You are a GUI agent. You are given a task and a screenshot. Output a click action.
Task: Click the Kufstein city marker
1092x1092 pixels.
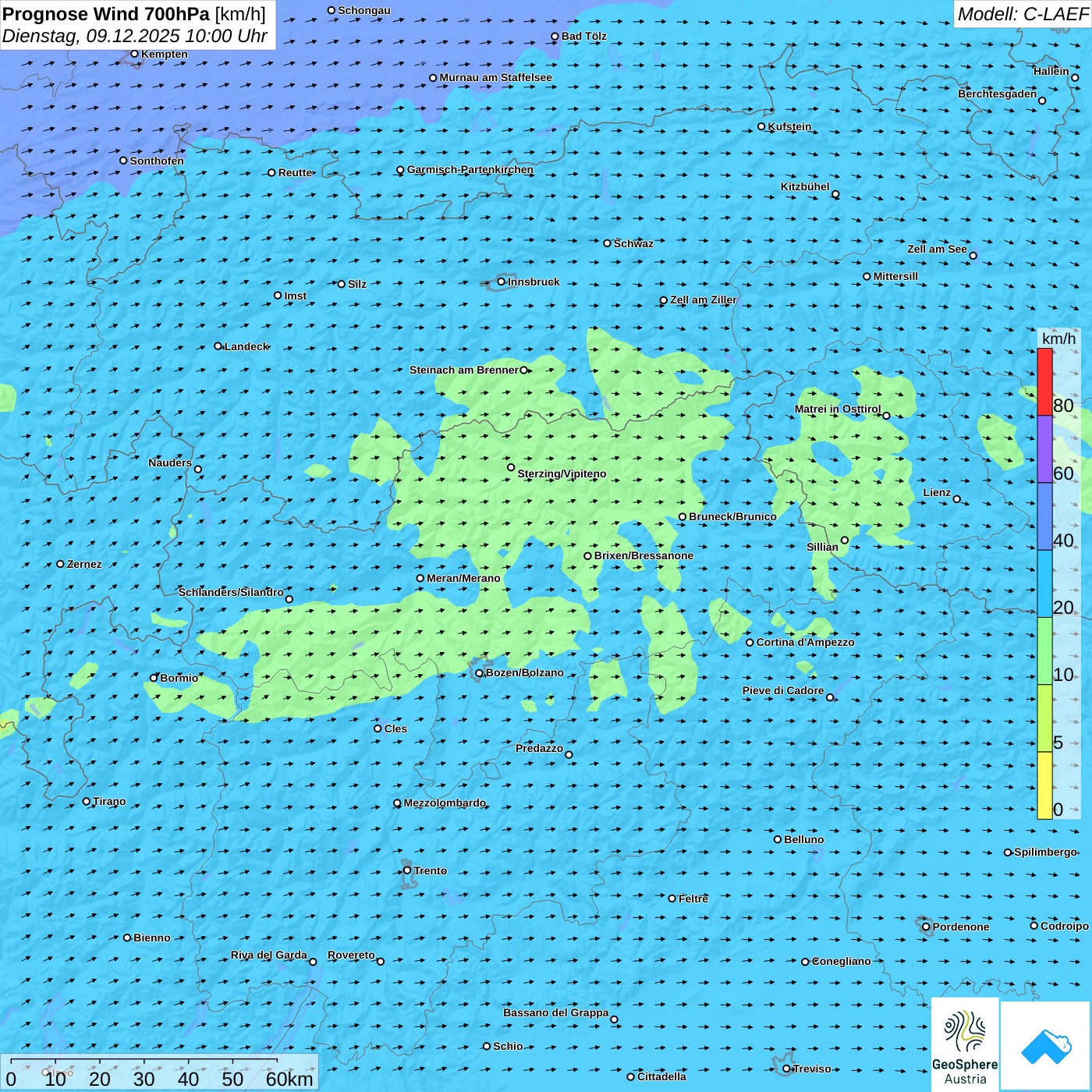click(762, 126)
